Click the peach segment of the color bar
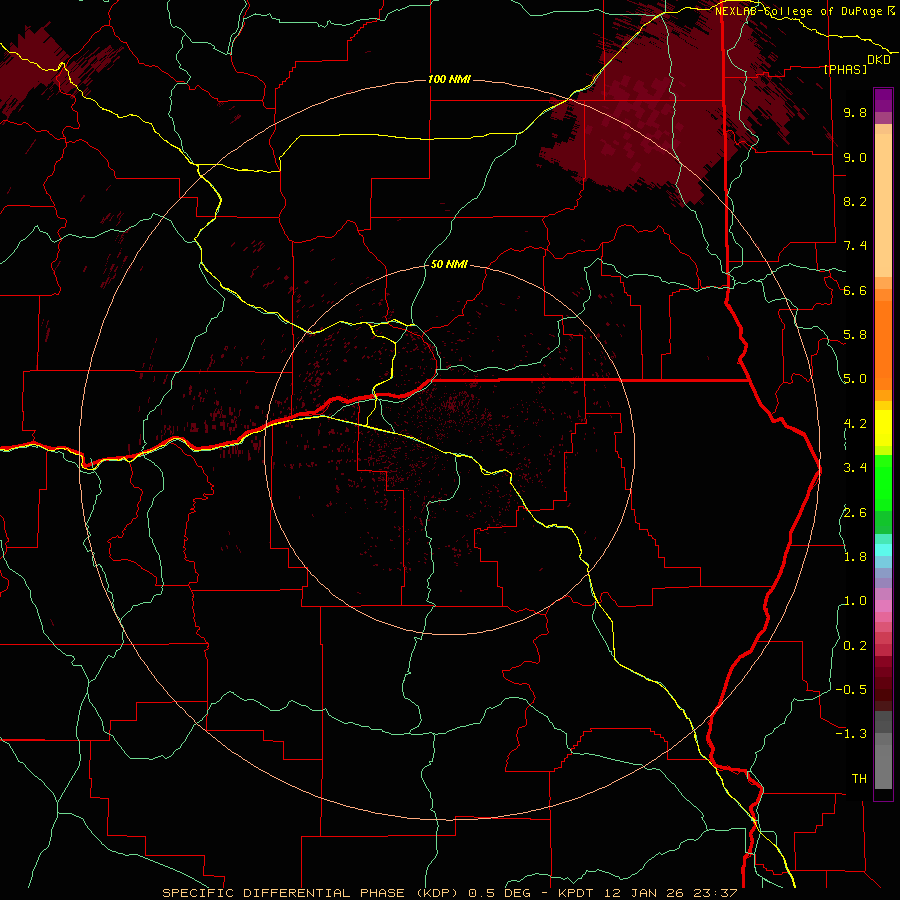The height and width of the screenshot is (900, 900). tap(883, 205)
